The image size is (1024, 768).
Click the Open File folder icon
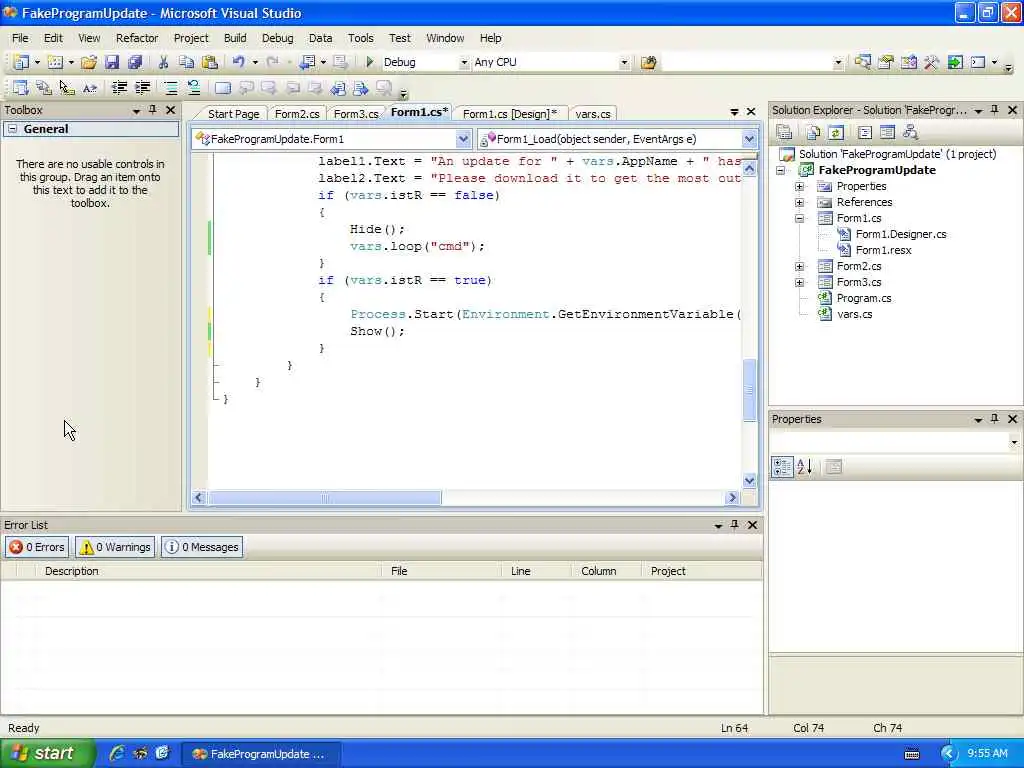pyautogui.click(x=89, y=62)
